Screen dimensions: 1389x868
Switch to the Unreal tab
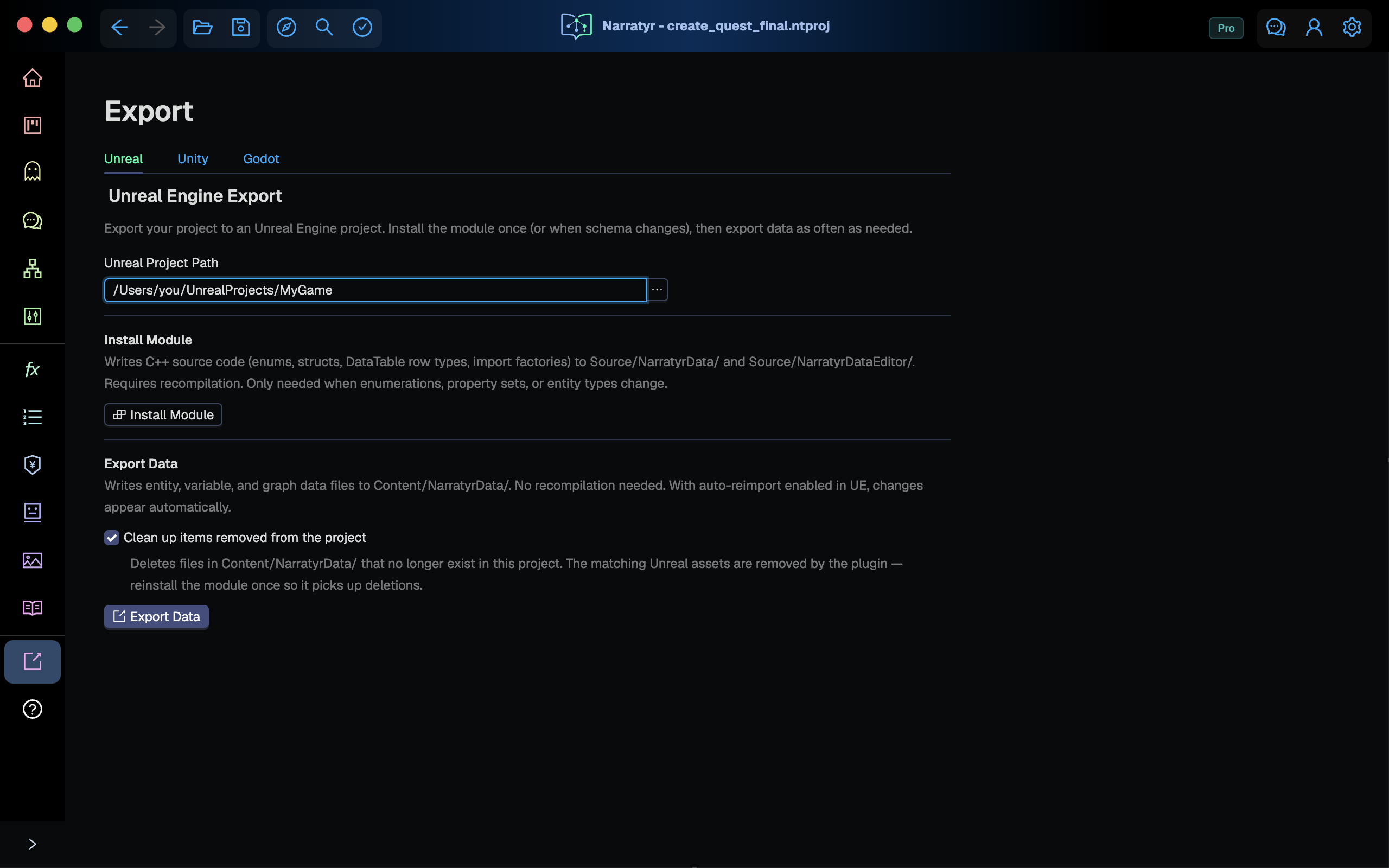(x=123, y=159)
